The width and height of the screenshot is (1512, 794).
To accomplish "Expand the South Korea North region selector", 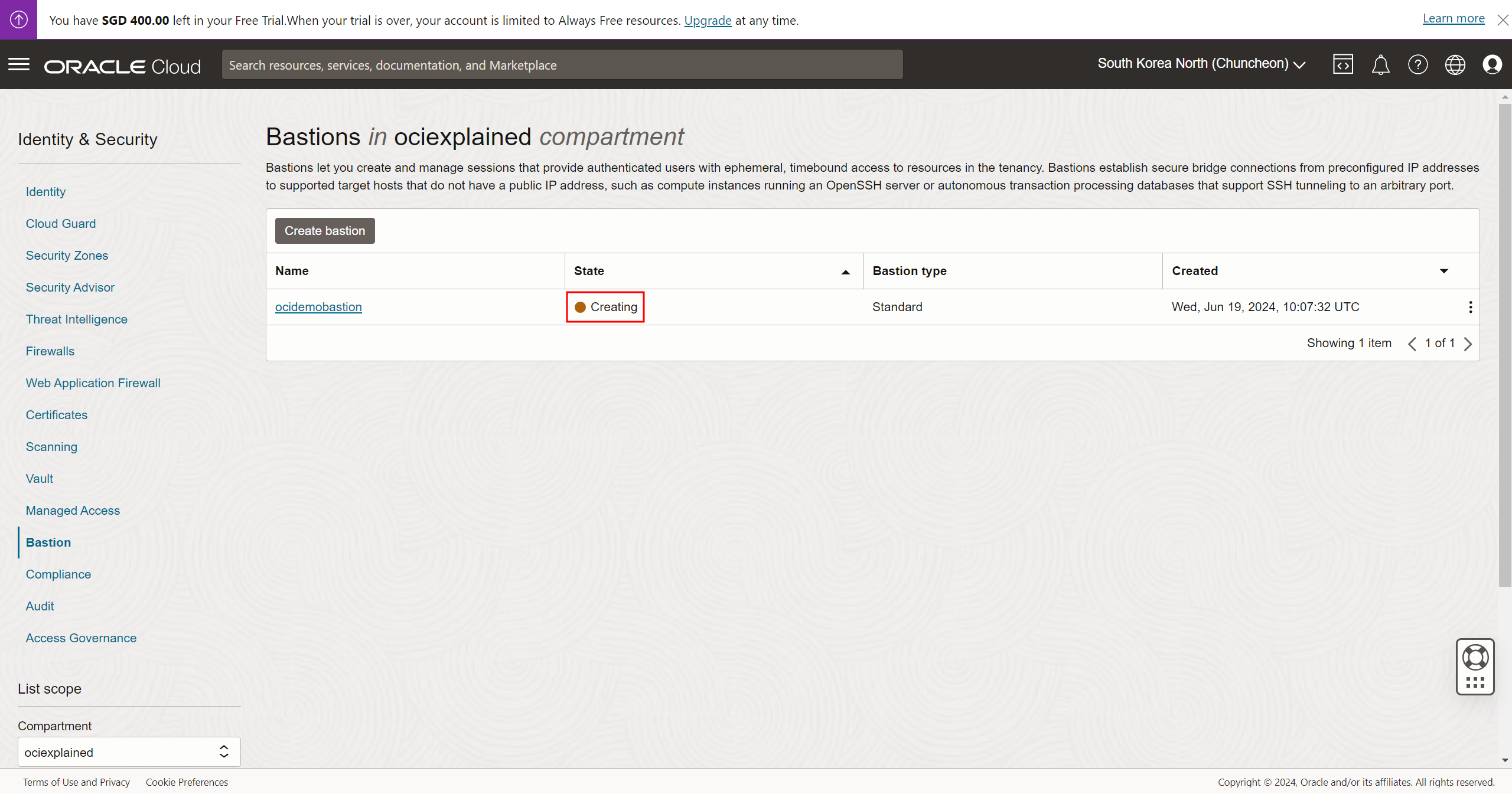I will tap(1201, 64).
